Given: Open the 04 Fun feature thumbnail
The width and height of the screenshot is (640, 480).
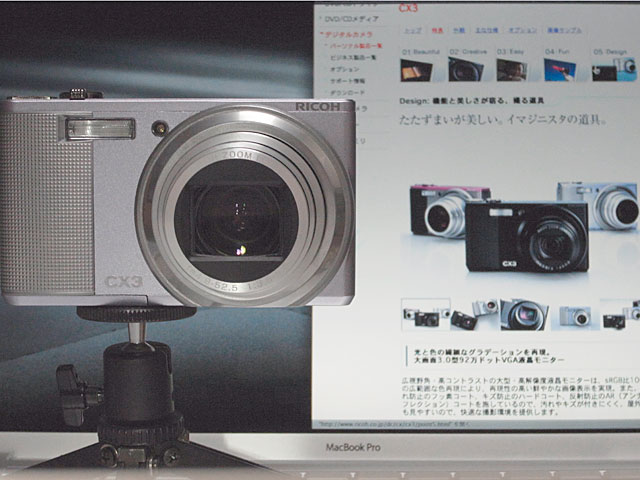Looking at the screenshot, I should (560, 70).
